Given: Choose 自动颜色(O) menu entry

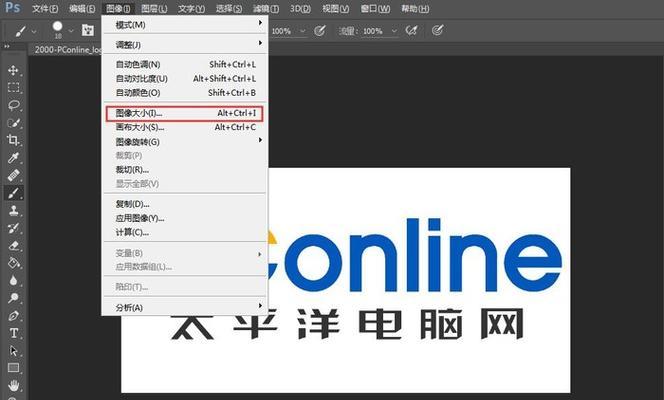Looking at the screenshot, I should click(x=185, y=93).
